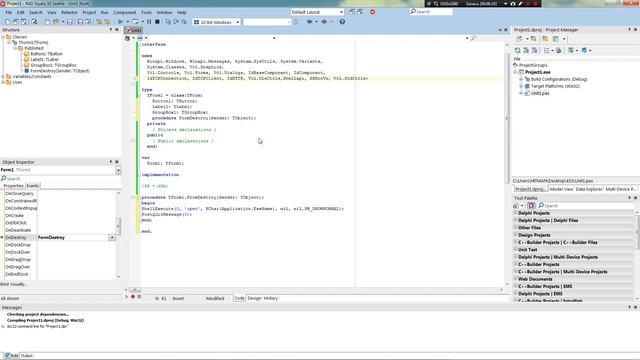Click the record macro red dot icon
Image resolution: width=640 pixels, height=360 pixels.
133,297
